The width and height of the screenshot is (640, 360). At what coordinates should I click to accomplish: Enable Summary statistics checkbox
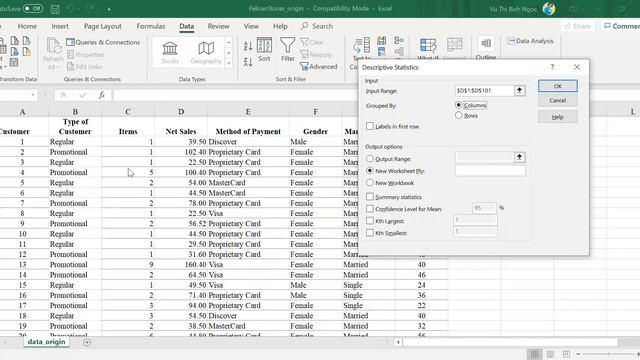pos(370,197)
